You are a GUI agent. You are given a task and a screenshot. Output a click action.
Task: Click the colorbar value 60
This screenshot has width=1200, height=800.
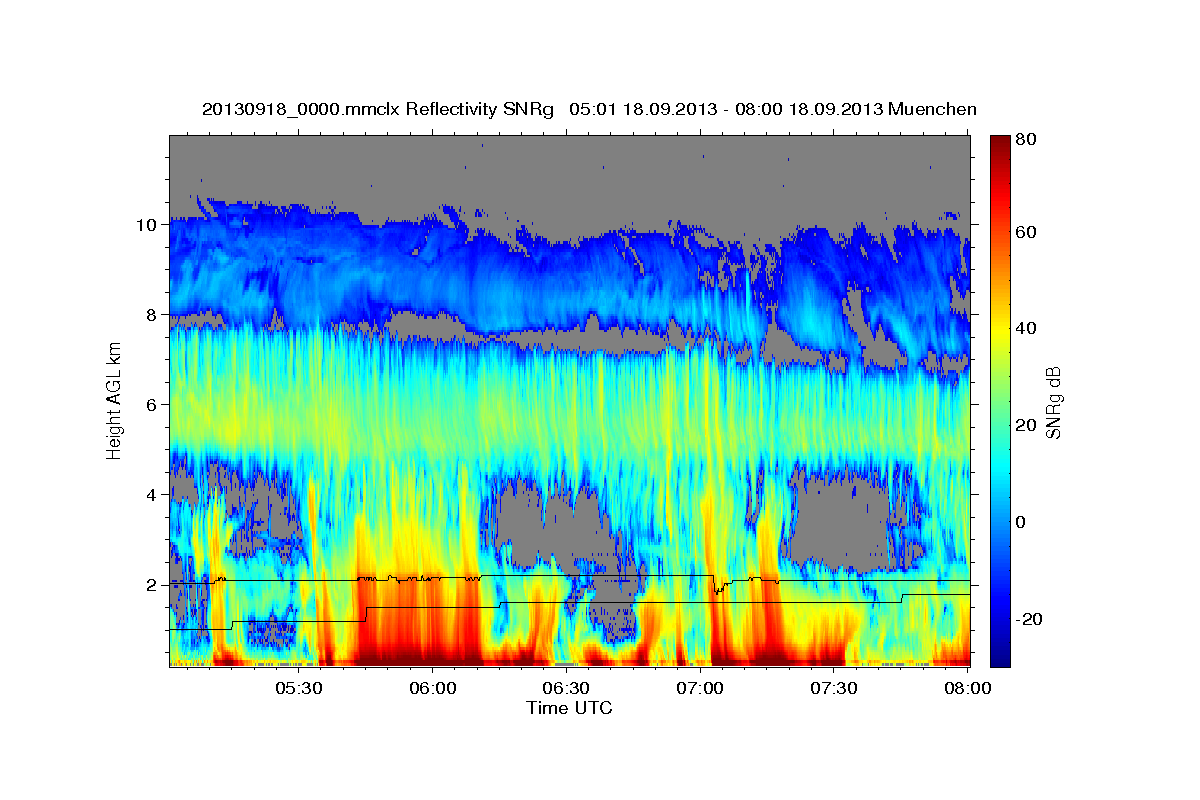coord(1027,232)
